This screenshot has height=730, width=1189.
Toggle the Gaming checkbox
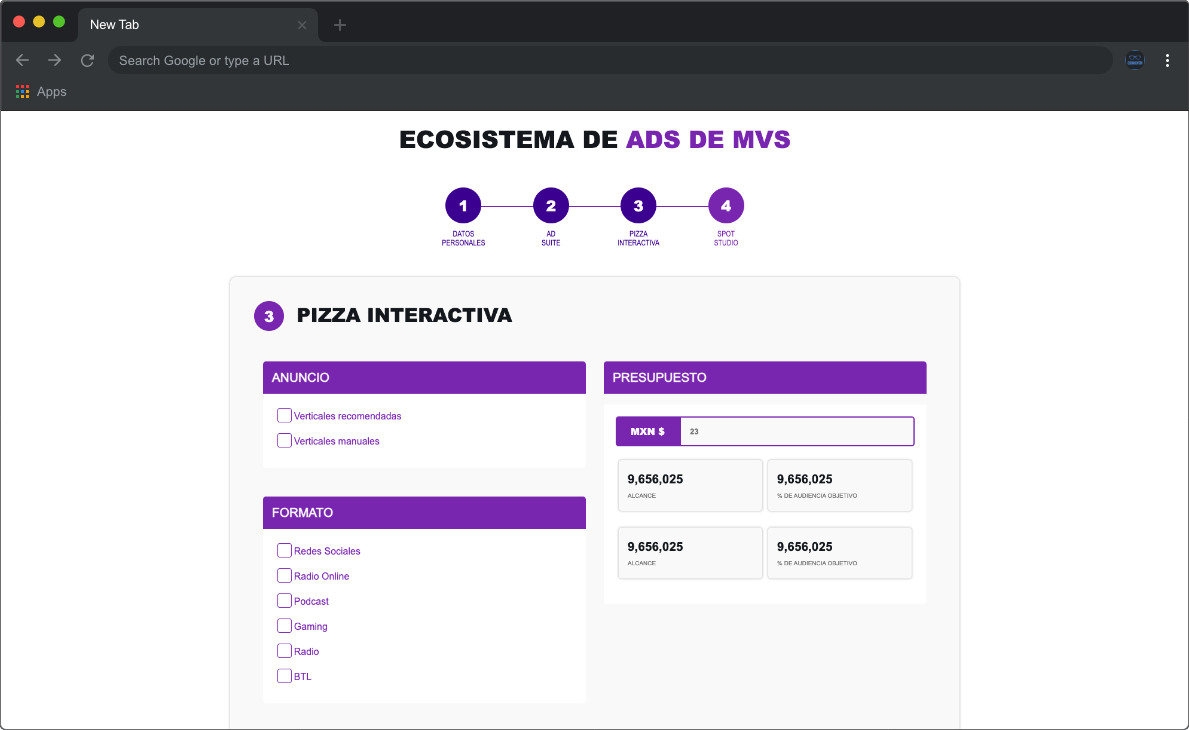click(x=284, y=625)
